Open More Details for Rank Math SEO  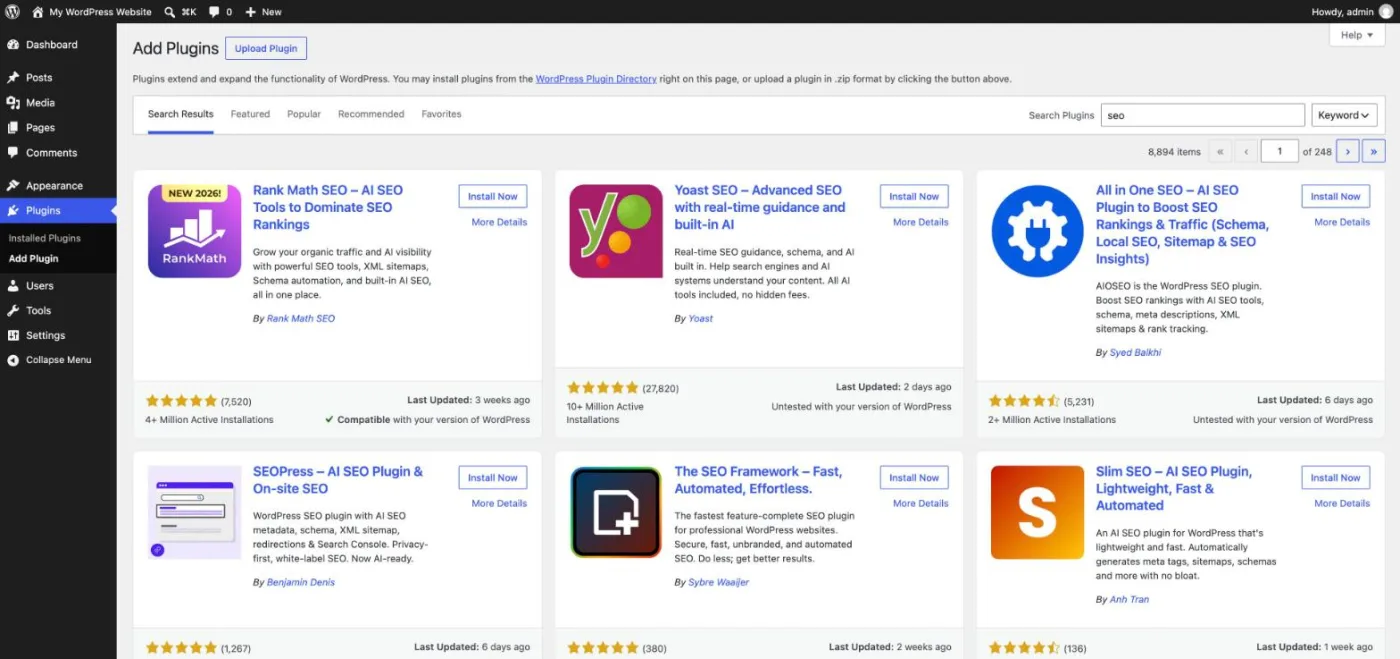pyautogui.click(x=499, y=222)
